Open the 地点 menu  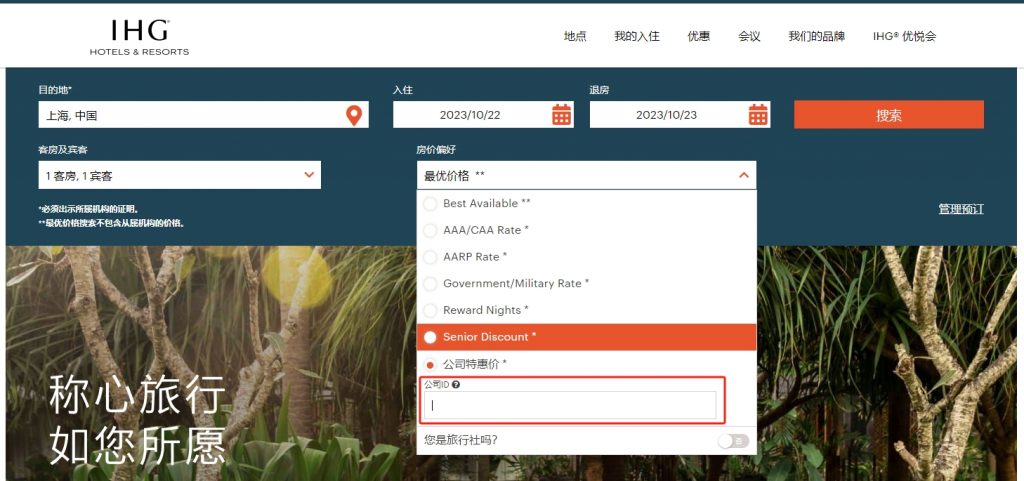[575, 37]
